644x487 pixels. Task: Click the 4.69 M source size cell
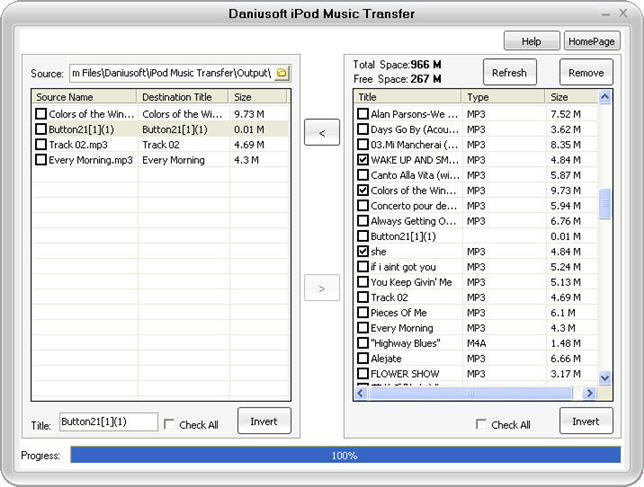[x=249, y=145]
